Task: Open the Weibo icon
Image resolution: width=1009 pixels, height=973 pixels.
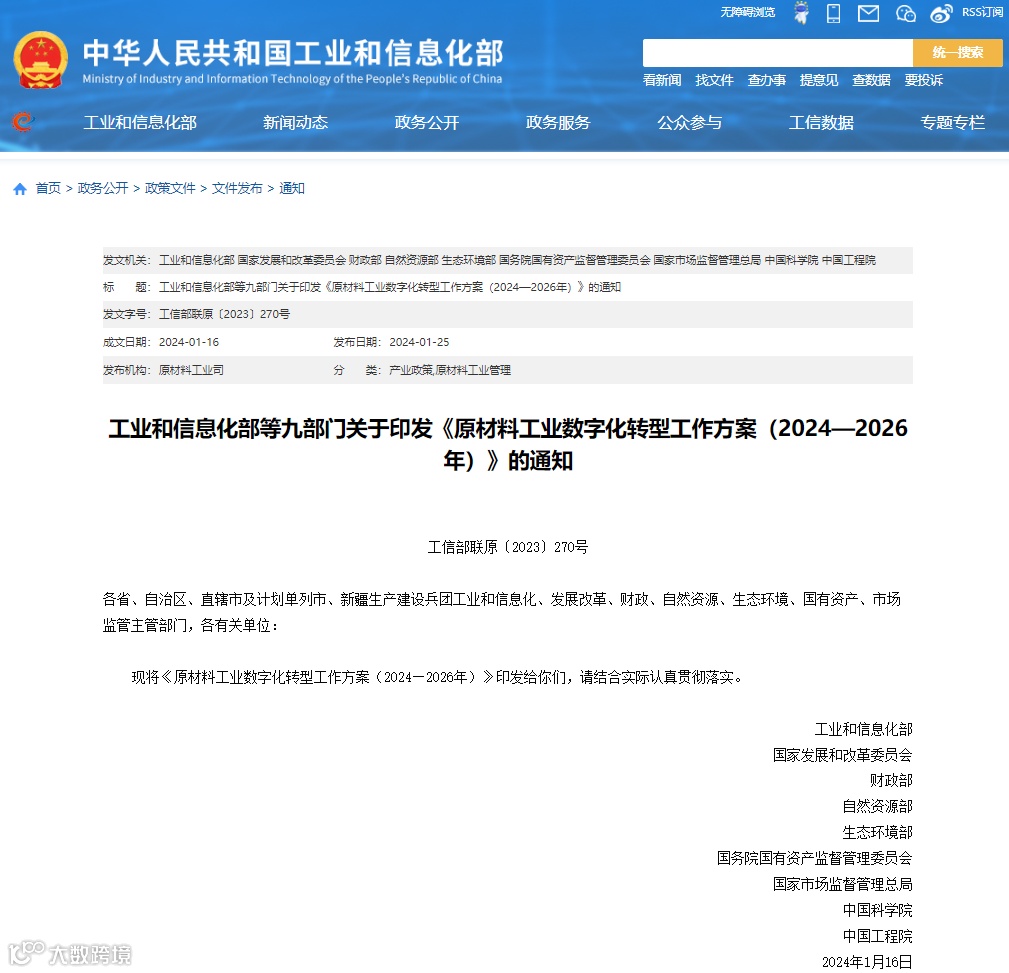Action: point(941,13)
